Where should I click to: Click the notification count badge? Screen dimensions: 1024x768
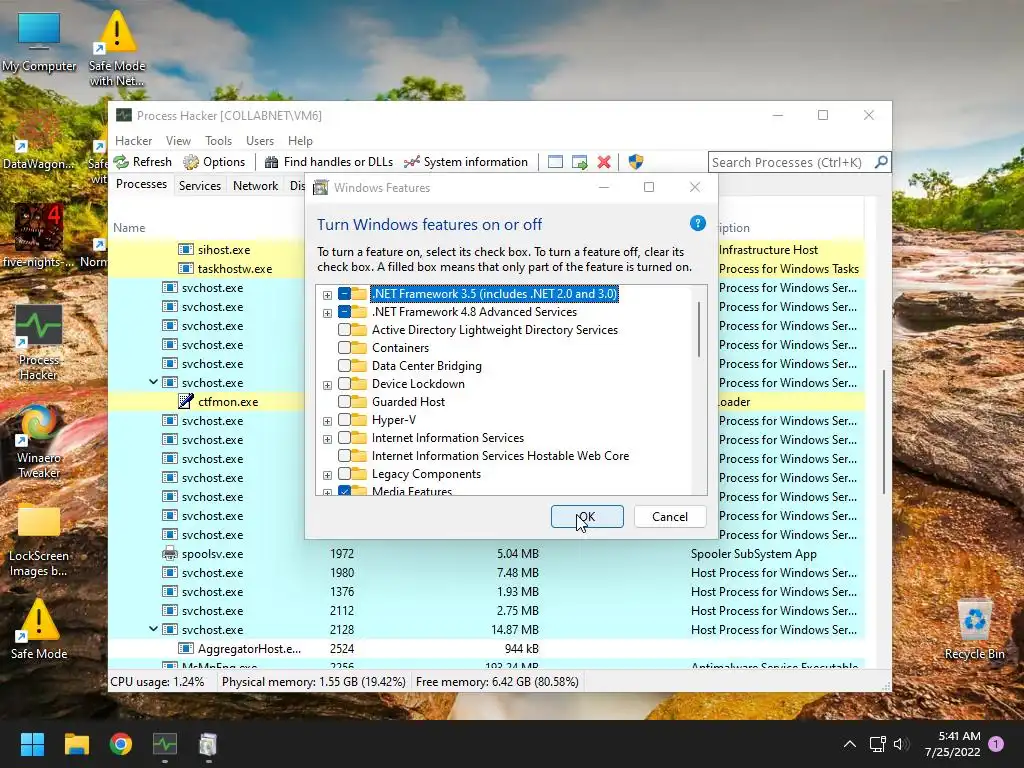(x=996, y=744)
